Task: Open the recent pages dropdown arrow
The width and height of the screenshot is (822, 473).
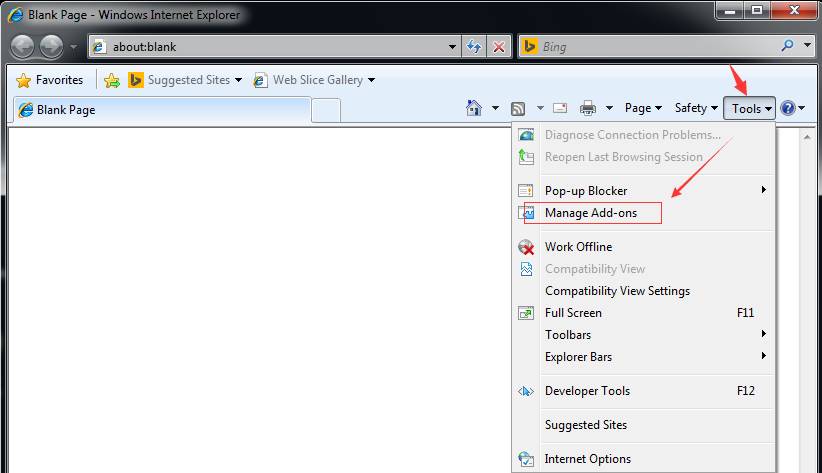Action: pyautogui.click(x=73, y=47)
